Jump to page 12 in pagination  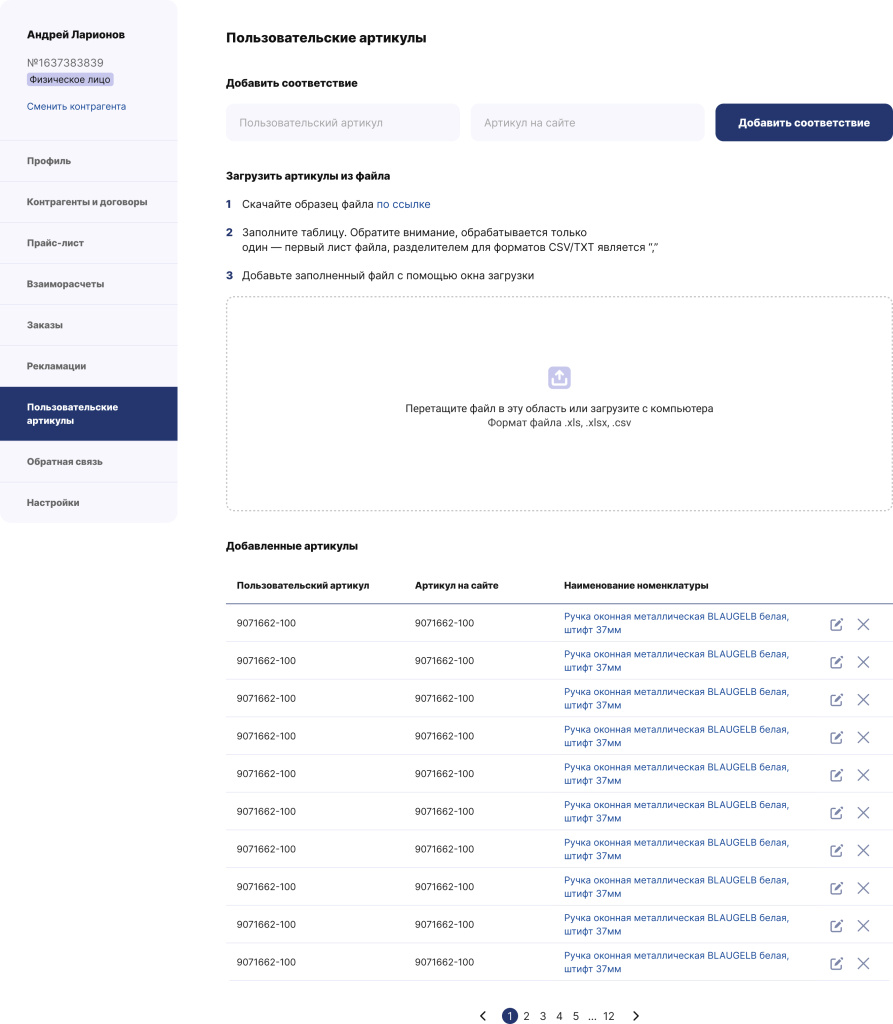(608, 1016)
